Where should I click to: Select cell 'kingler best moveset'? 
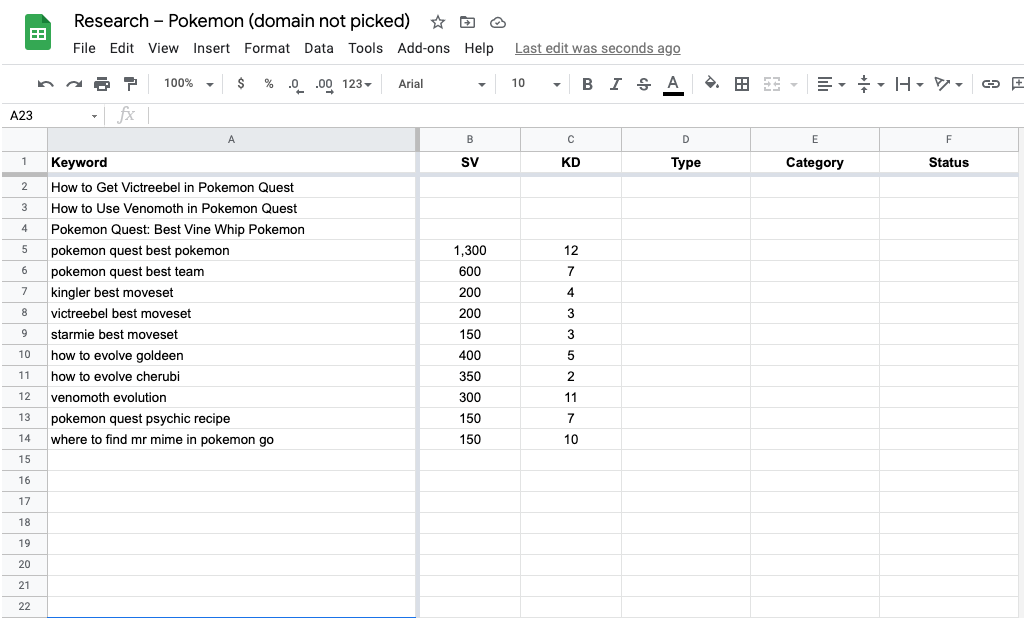click(x=231, y=292)
